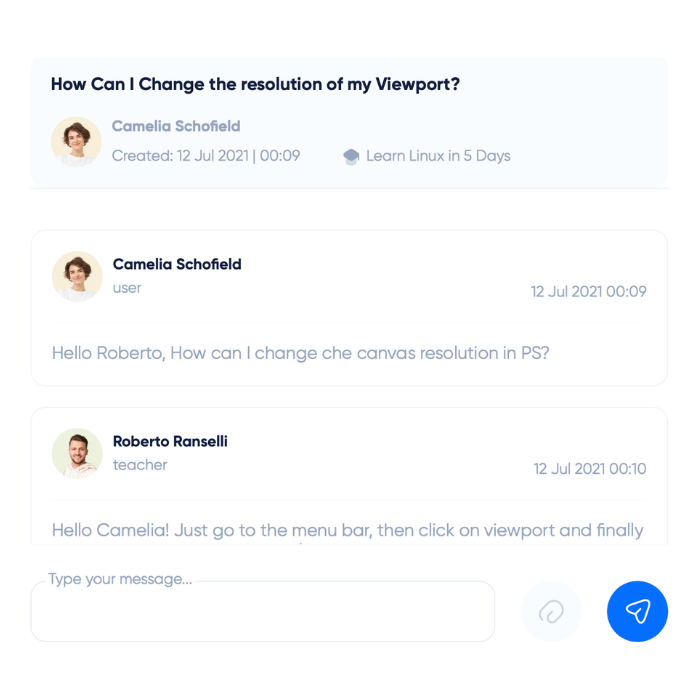Select Camelia's 'Hello Roberto' message text
This screenshot has height=700, width=700.
point(300,353)
